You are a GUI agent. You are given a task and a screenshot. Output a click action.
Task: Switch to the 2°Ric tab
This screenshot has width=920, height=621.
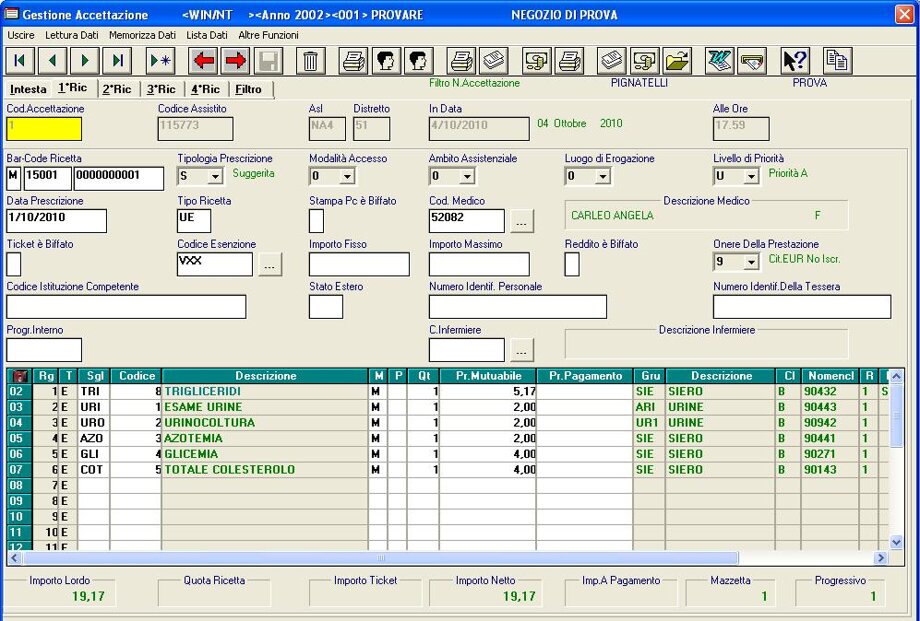(116, 89)
